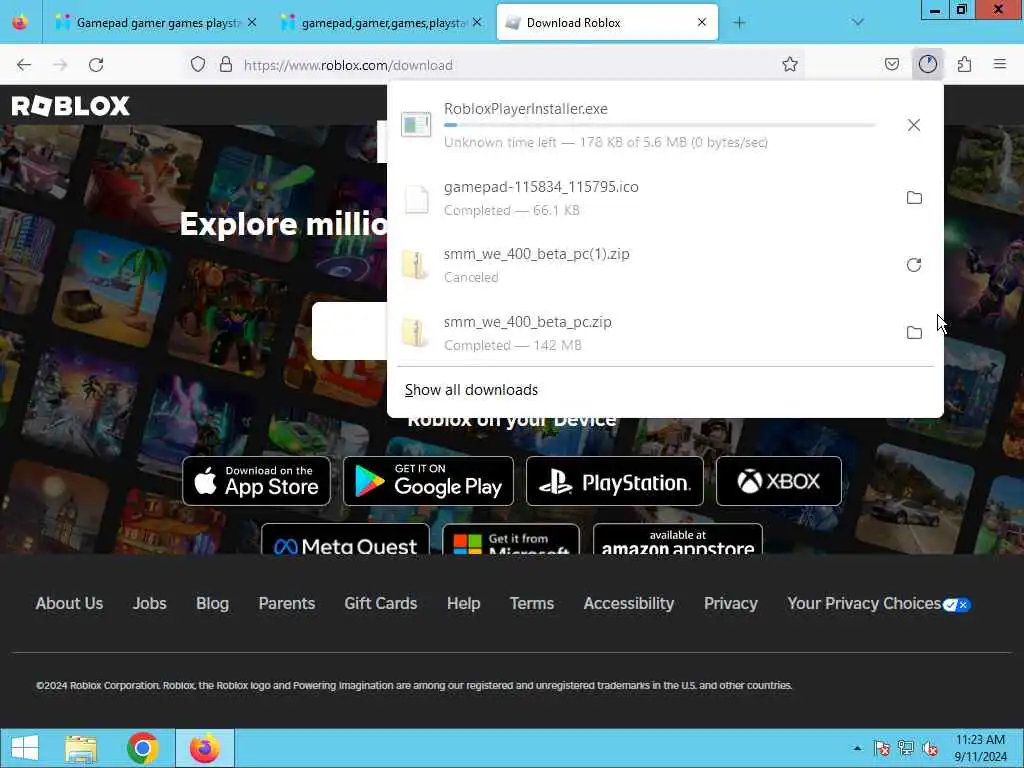This screenshot has height=768, width=1024.
Task: Click the RobloxPlayerInstaller.exe download progress bar
Action: 660,125
